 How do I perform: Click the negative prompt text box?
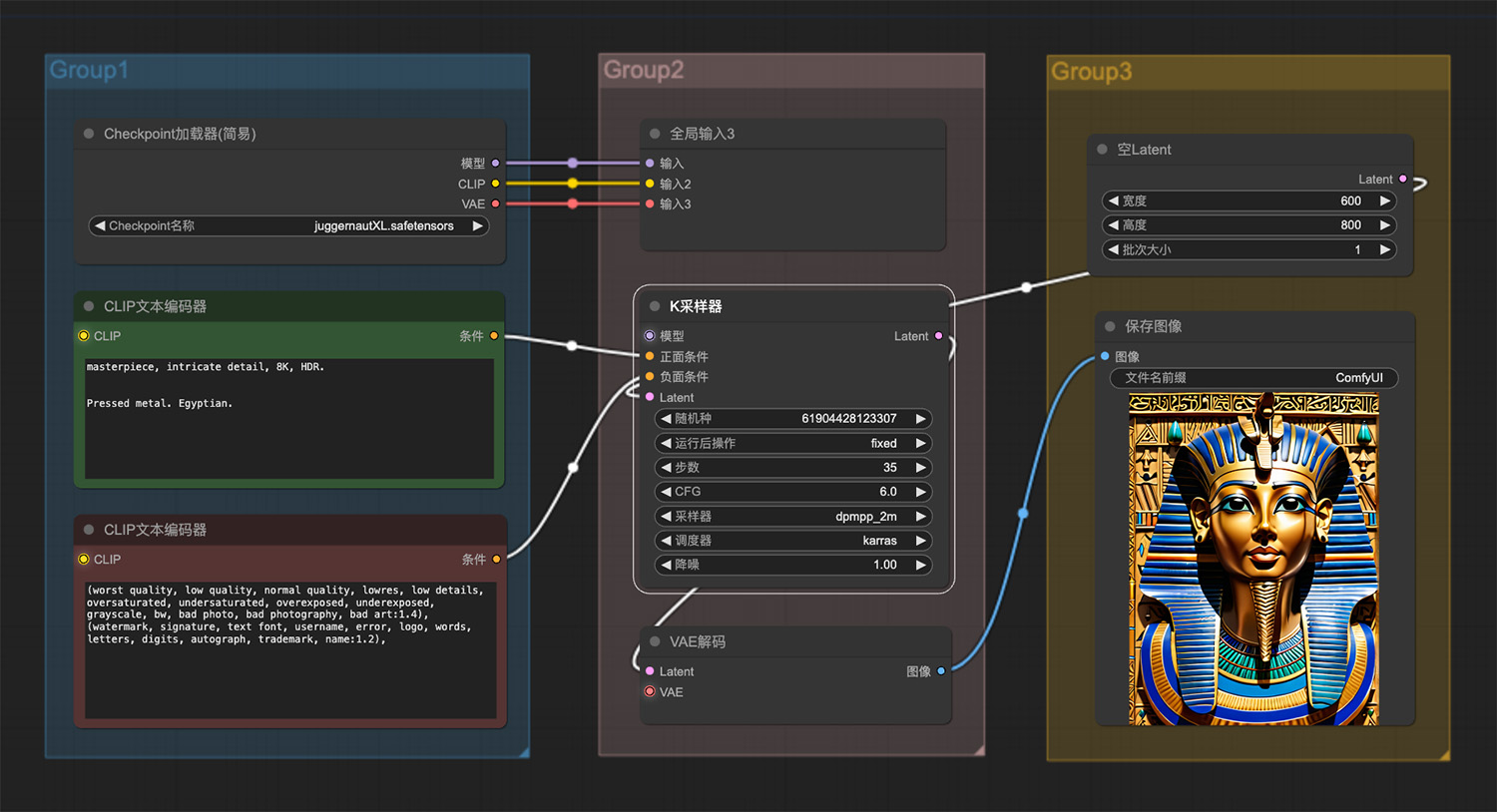pyautogui.click(x=290, y=650)
